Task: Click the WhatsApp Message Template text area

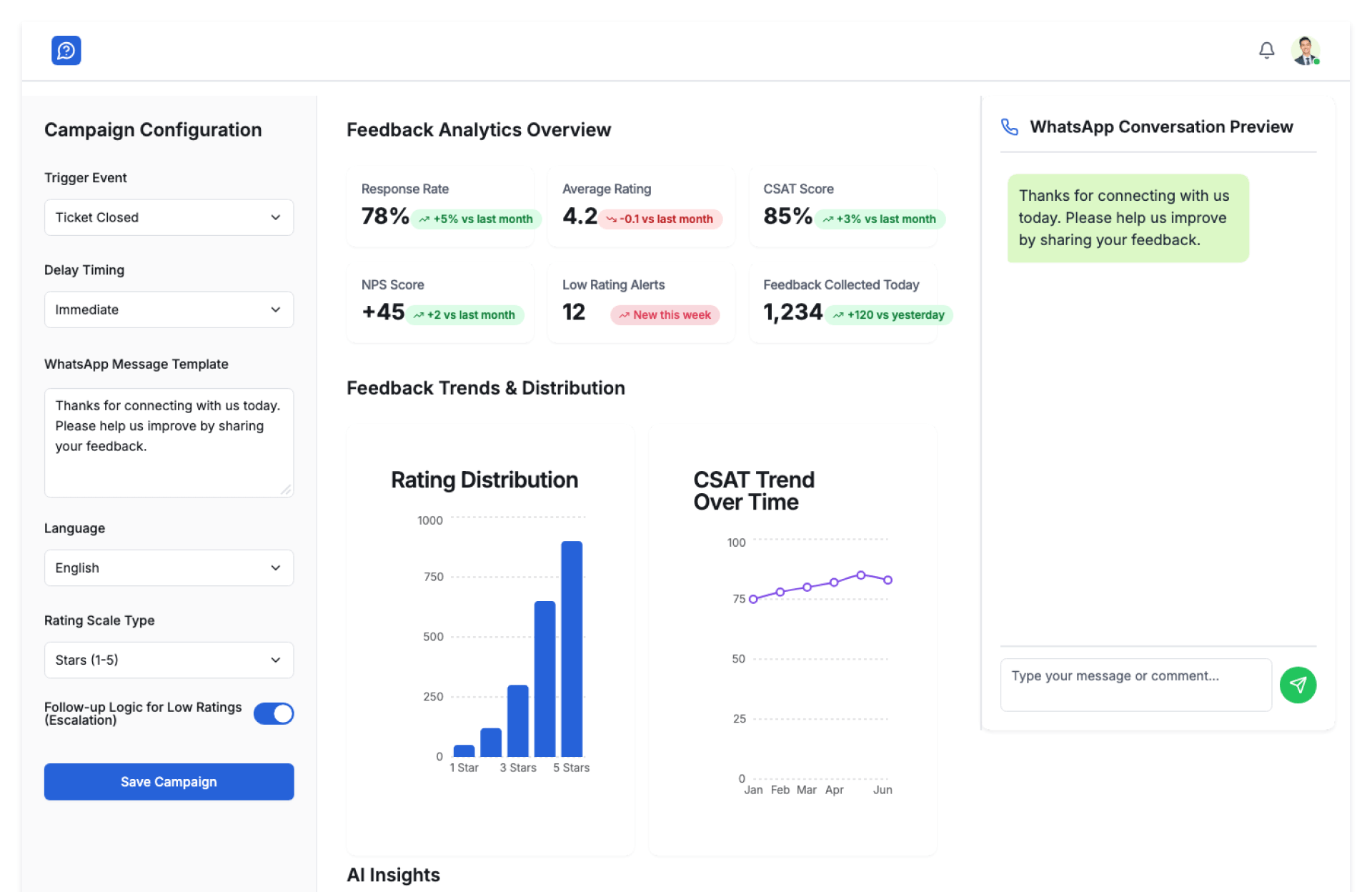Action: click(x=169, y=442)
